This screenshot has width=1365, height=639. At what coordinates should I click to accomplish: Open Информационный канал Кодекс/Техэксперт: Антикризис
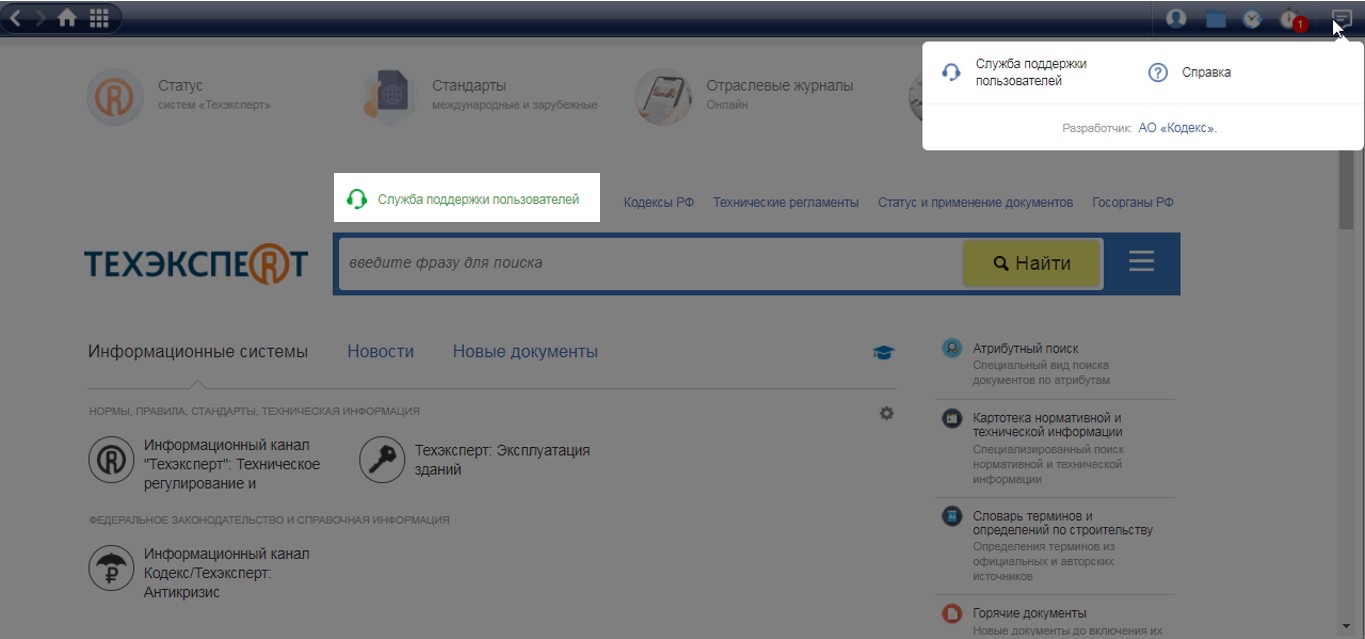click(200, 573)
